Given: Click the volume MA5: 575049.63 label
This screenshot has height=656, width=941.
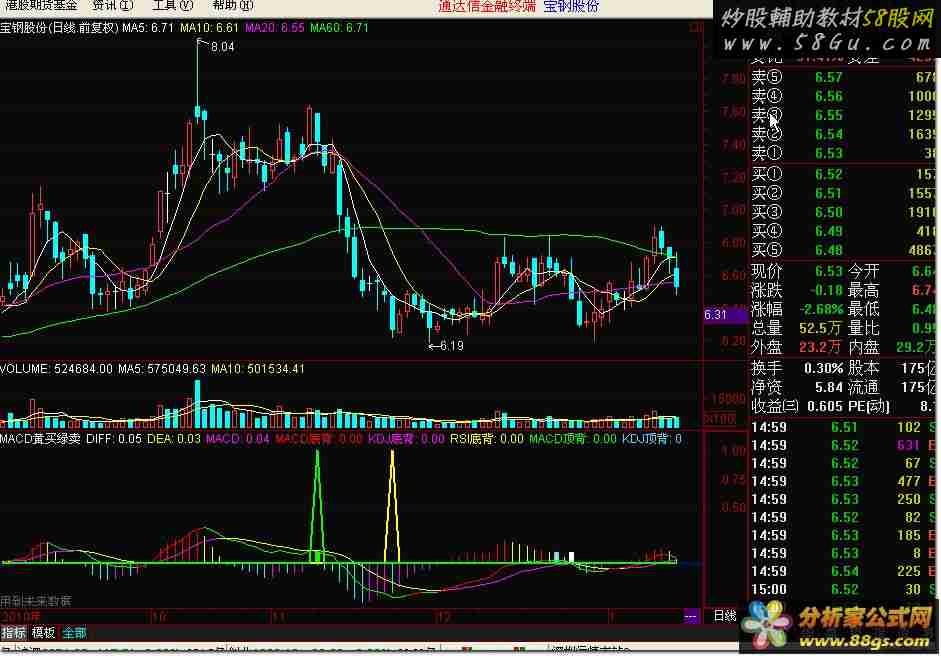Looking at the screenshot, I should (162, 369).
